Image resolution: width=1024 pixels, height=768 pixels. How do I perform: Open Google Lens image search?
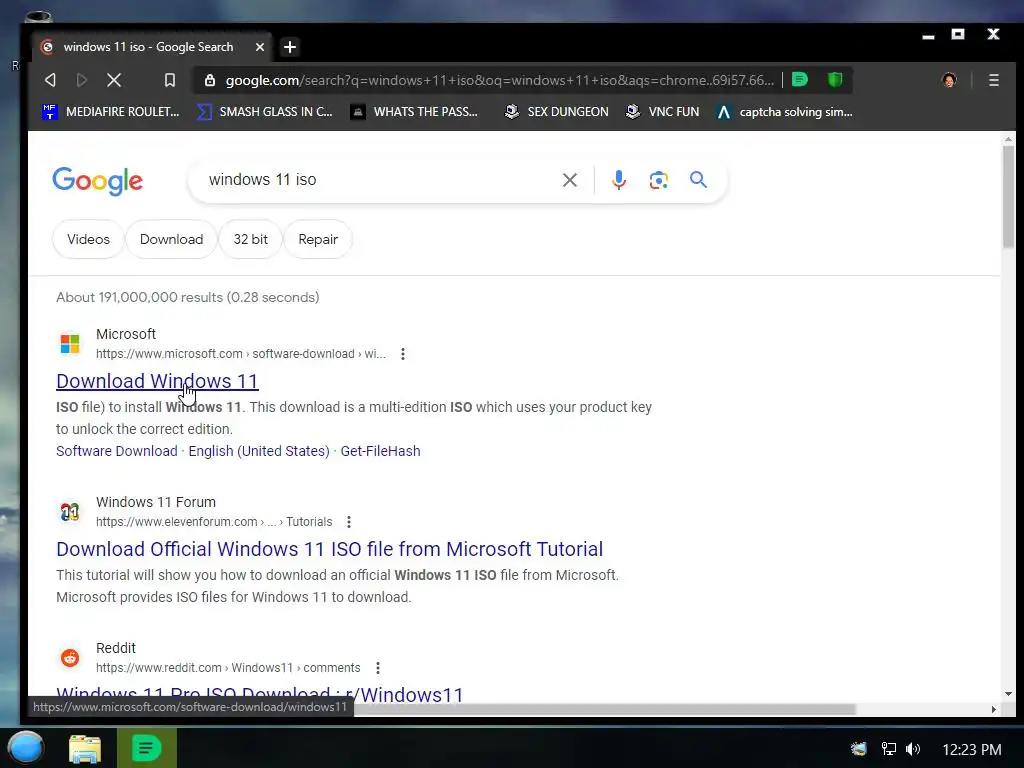pos(658,180)
